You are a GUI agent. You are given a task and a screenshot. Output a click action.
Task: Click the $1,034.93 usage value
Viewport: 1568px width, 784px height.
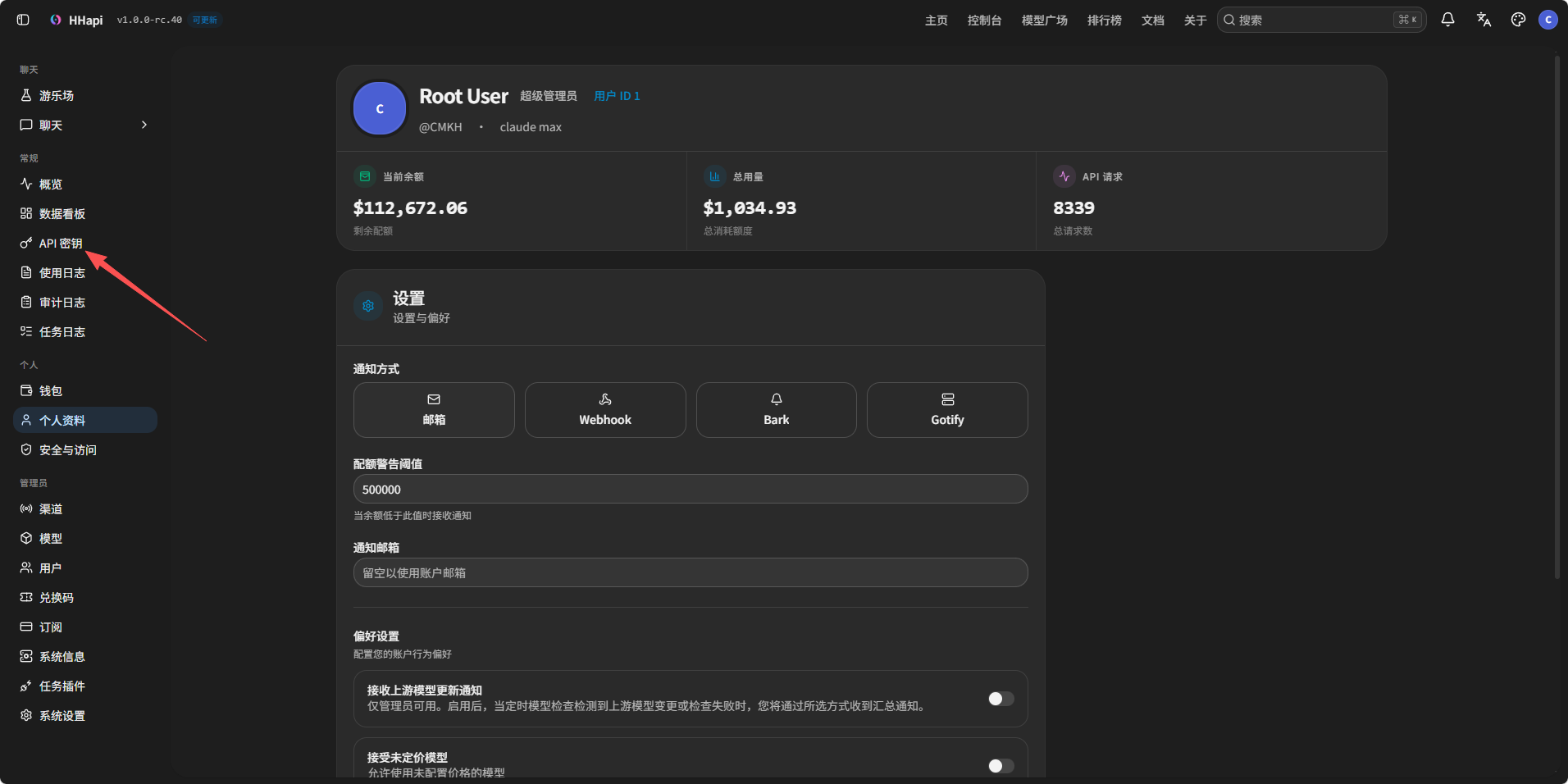[x=750, y=208]
